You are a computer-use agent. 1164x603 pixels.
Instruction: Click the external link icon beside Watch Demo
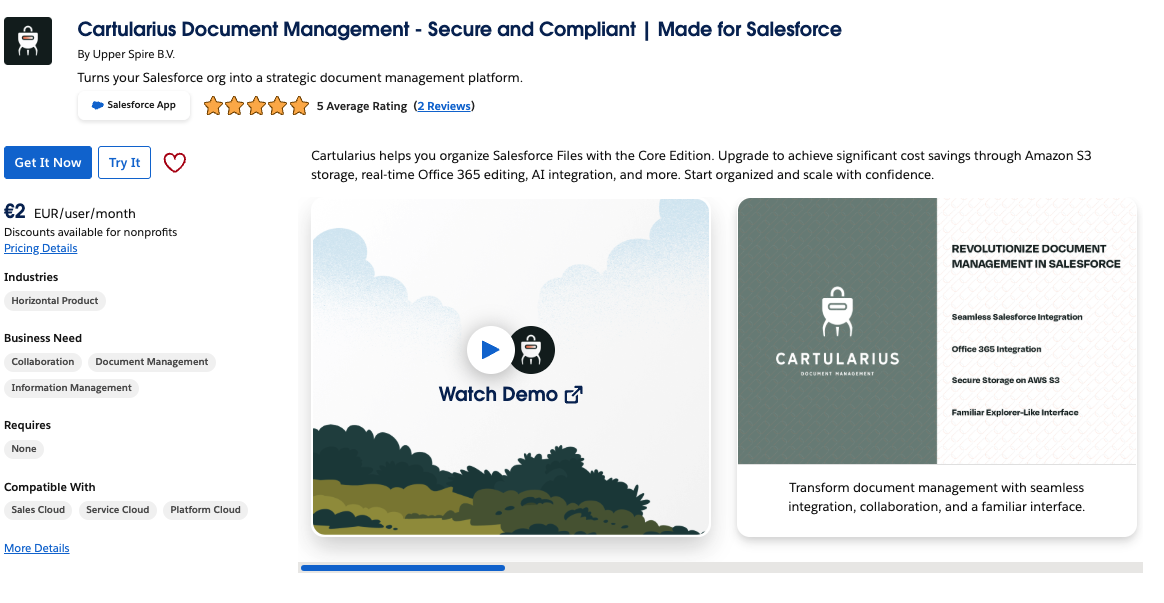click(574, 394)
